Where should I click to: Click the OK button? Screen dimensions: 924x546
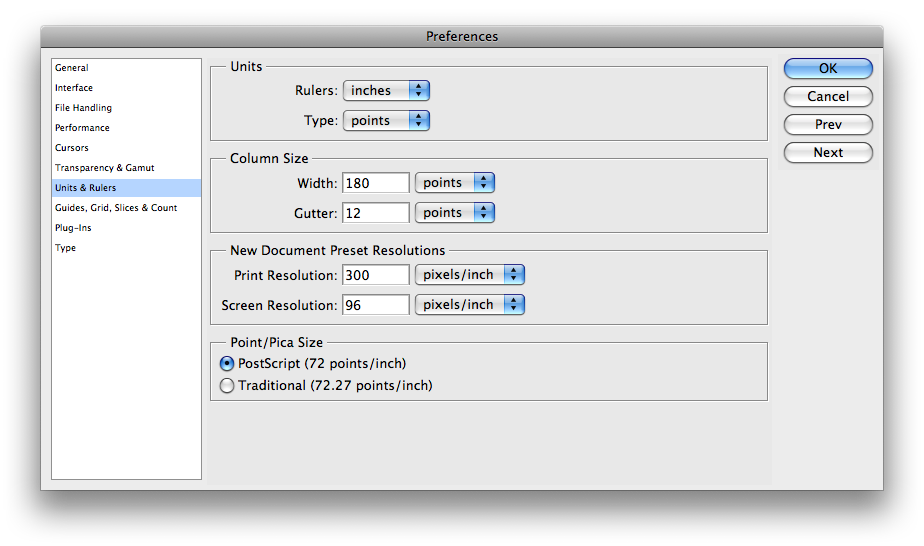[x=828, y=68]
